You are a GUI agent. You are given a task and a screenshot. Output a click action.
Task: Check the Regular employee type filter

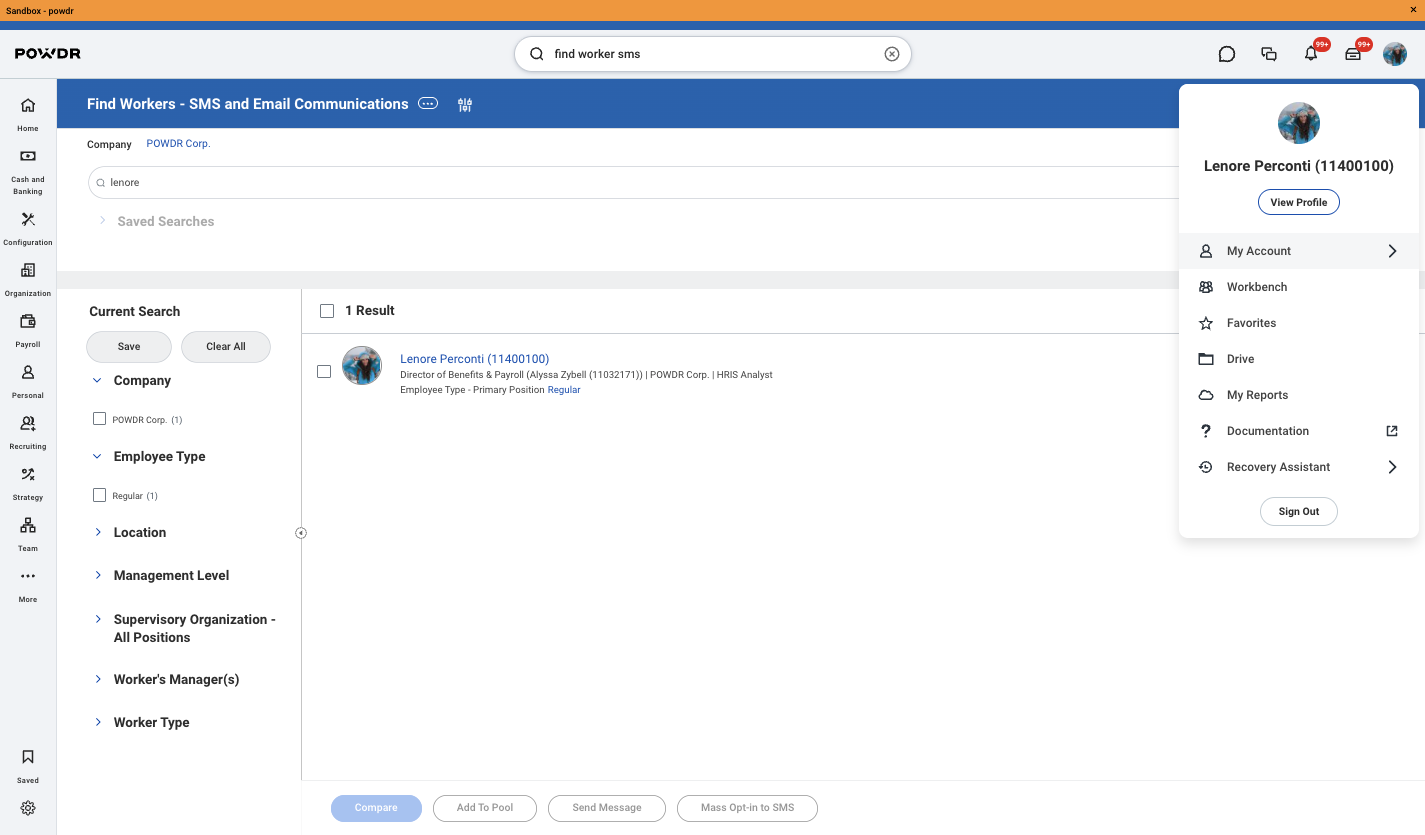coord(99,495)
